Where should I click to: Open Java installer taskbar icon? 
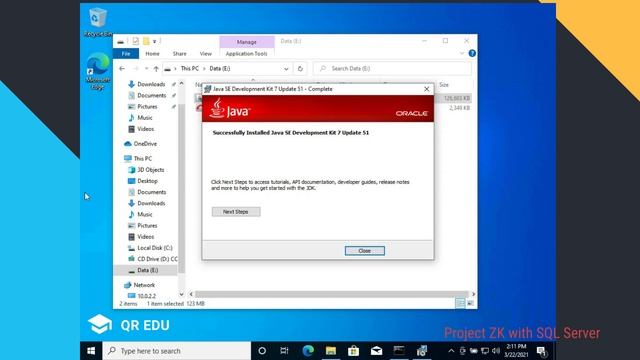pyautogui.click(x=422, y=351)
